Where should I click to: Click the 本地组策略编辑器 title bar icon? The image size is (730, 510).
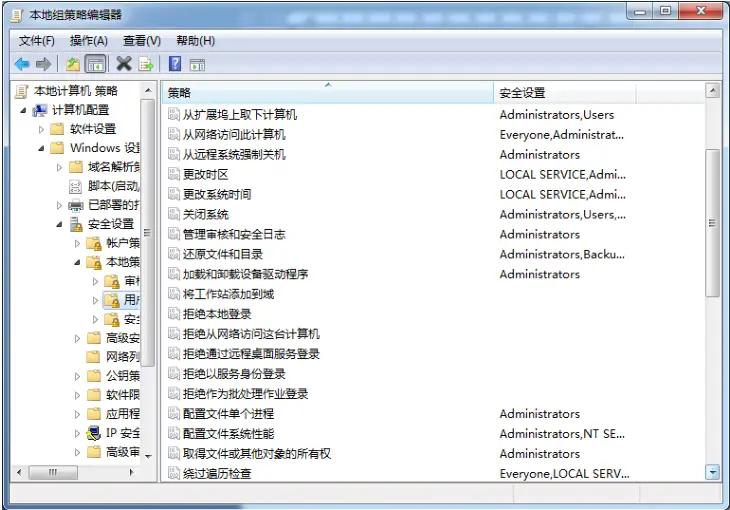(17, 15)
